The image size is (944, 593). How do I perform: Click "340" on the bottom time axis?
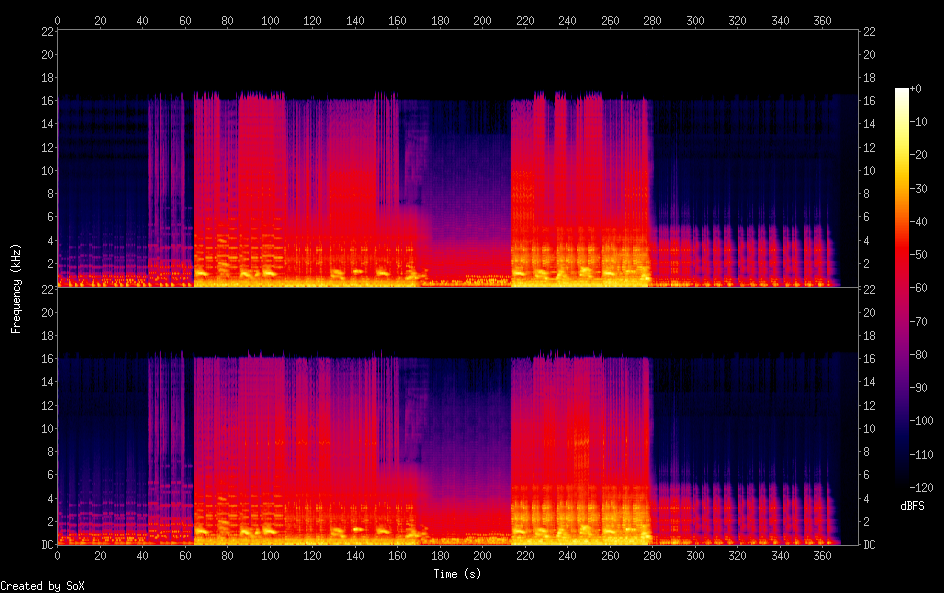[780, 556]
